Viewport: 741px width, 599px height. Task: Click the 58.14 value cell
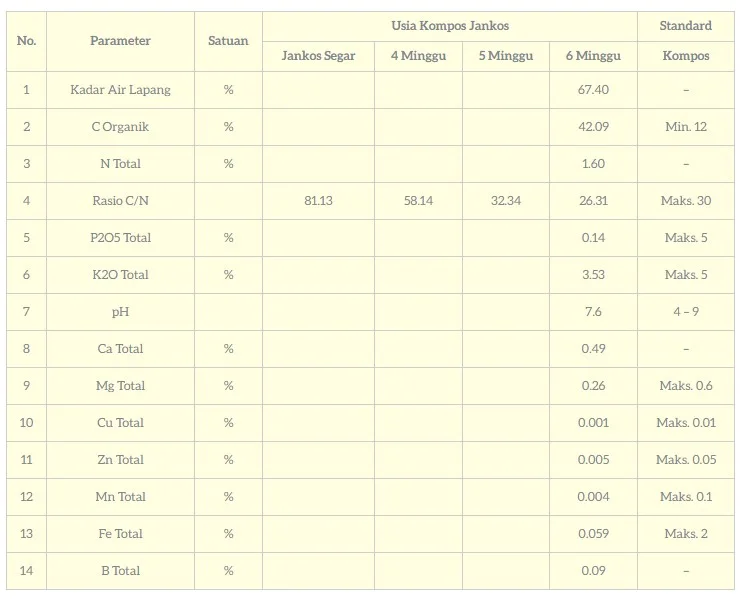click(418, 201)
